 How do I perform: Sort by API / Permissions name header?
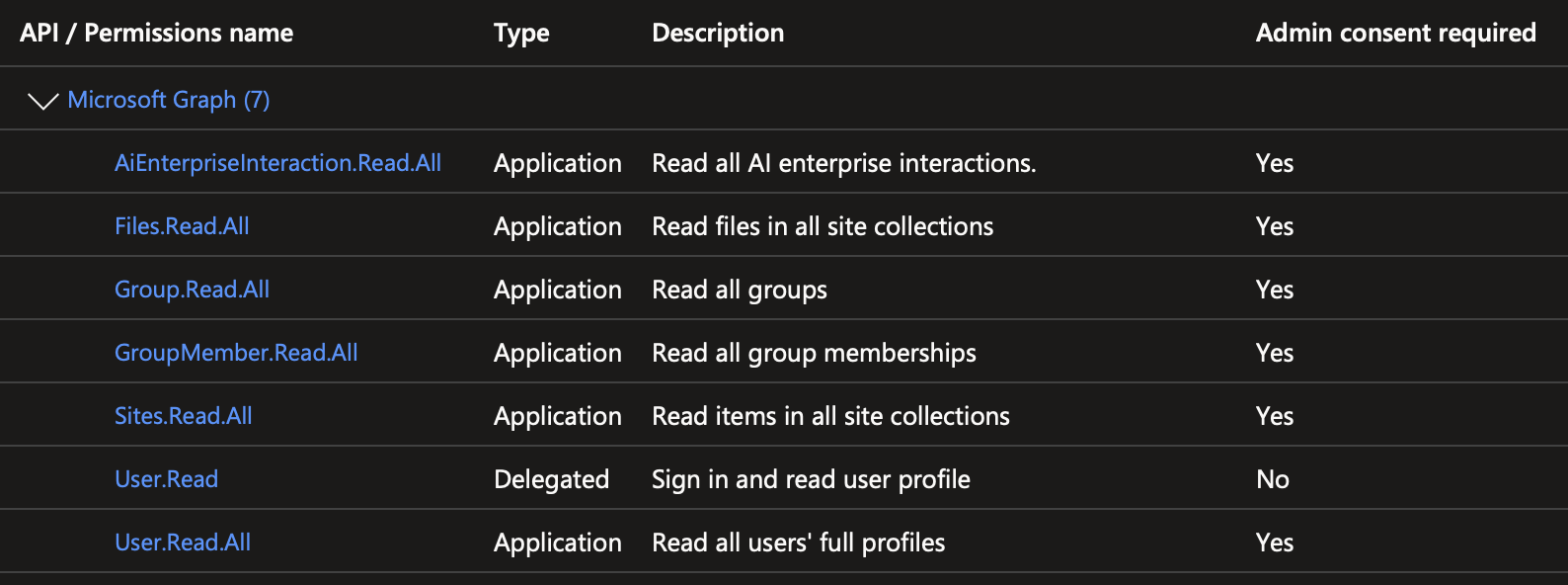(156, 33)
